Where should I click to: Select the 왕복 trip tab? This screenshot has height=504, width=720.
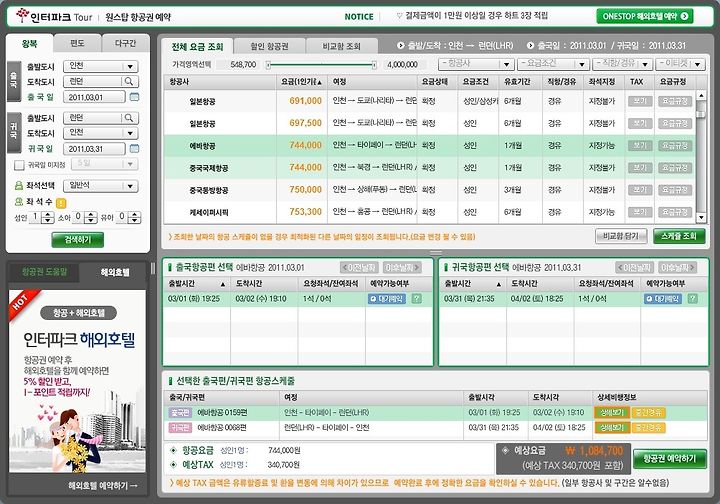coord(29,44)
